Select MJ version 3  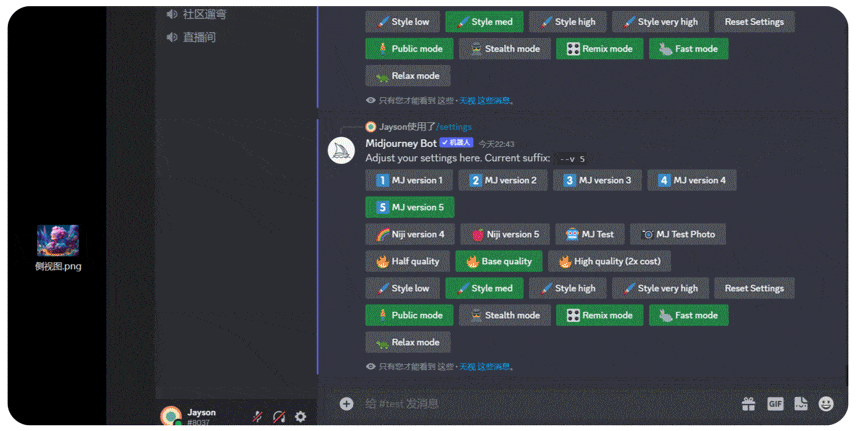coord(597,180)
